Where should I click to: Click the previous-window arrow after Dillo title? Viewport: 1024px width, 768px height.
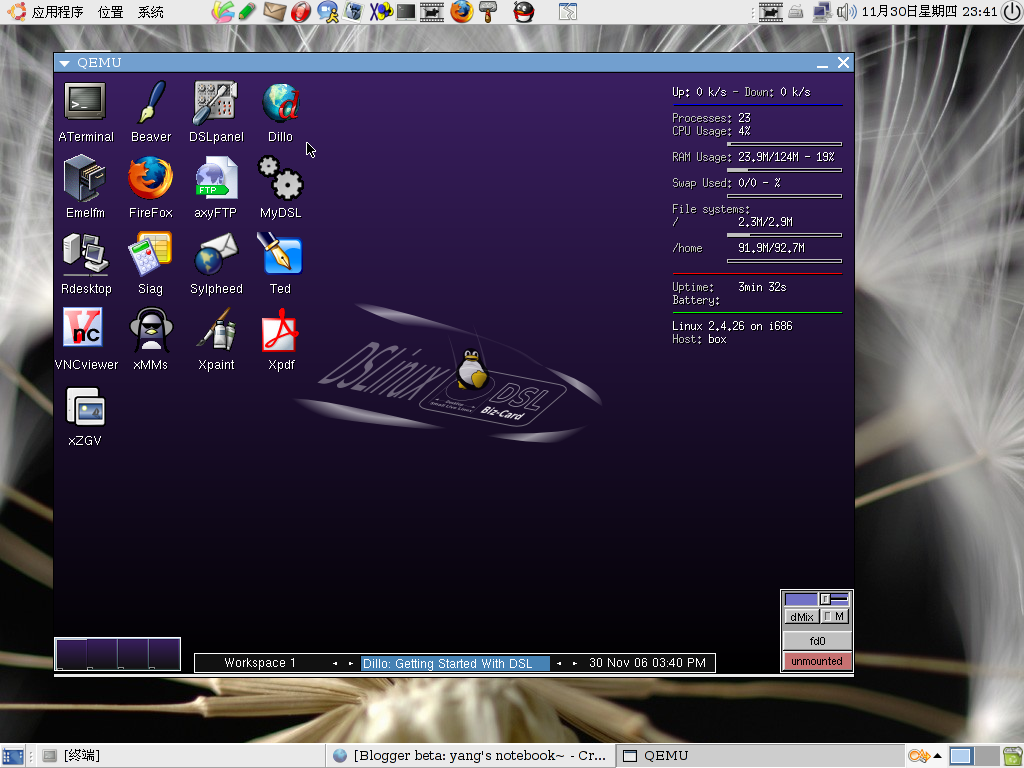coord(559,664)
